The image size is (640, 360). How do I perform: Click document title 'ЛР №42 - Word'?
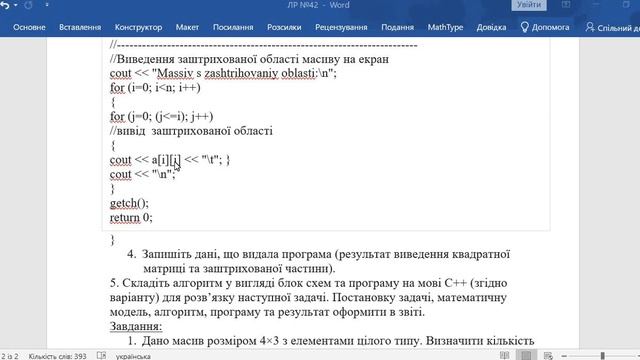click(318, 5)
